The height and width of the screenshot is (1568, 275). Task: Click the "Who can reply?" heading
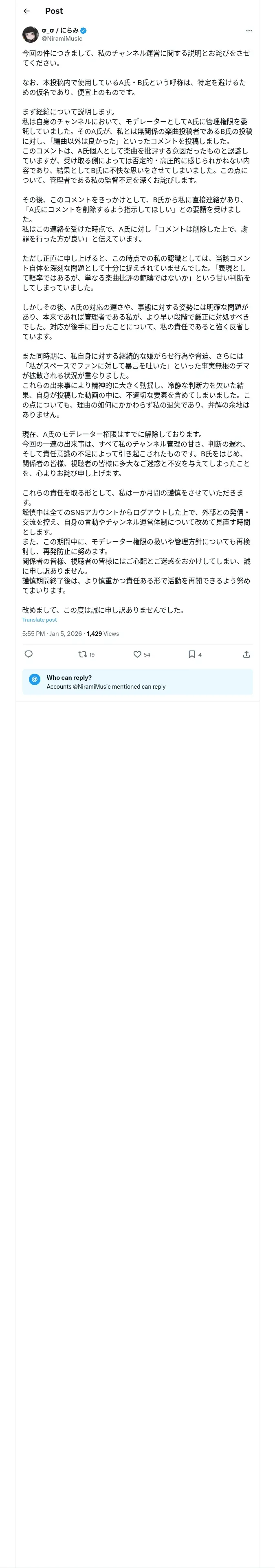pos(69,677)
